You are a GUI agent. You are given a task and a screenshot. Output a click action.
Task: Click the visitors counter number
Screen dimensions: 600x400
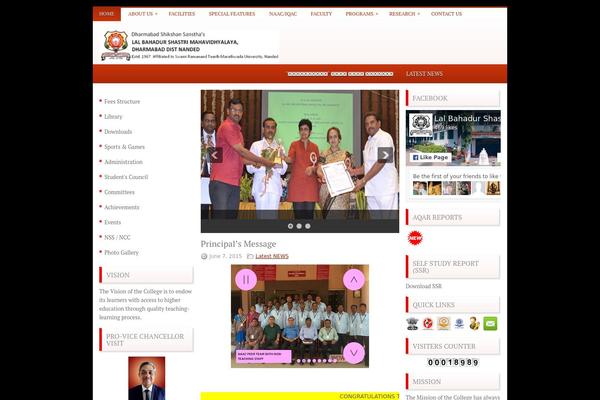(x=453, y=362)
